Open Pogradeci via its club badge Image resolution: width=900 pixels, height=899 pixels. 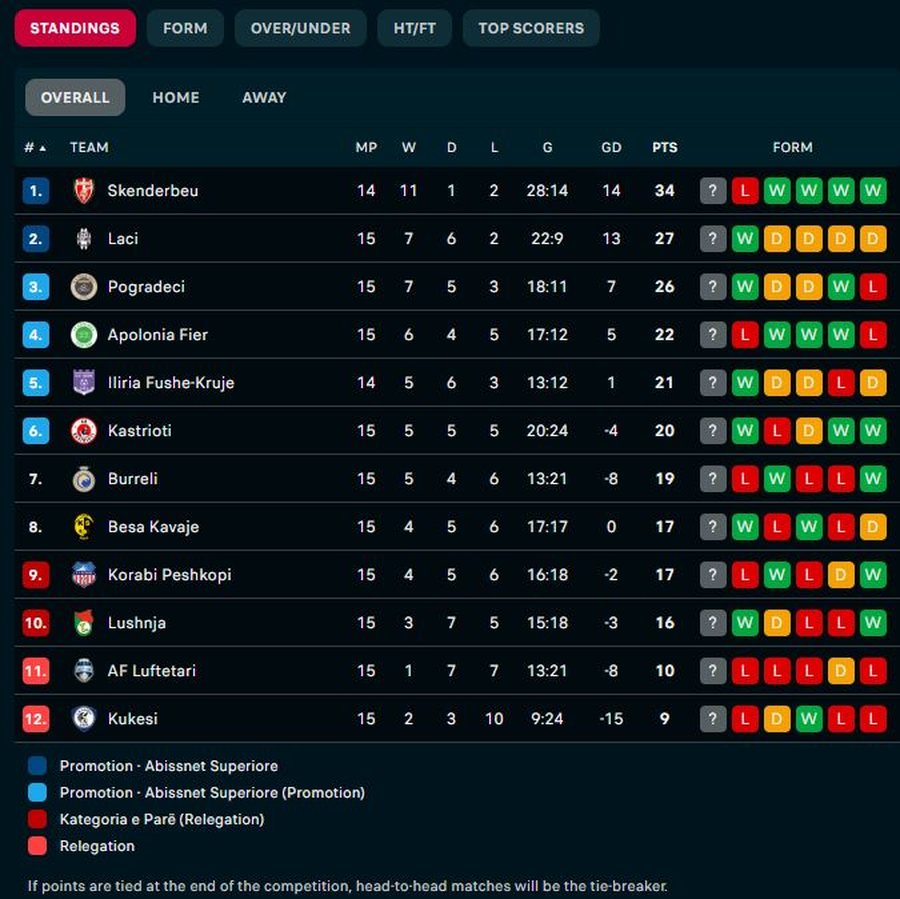[x=84, y=286]
